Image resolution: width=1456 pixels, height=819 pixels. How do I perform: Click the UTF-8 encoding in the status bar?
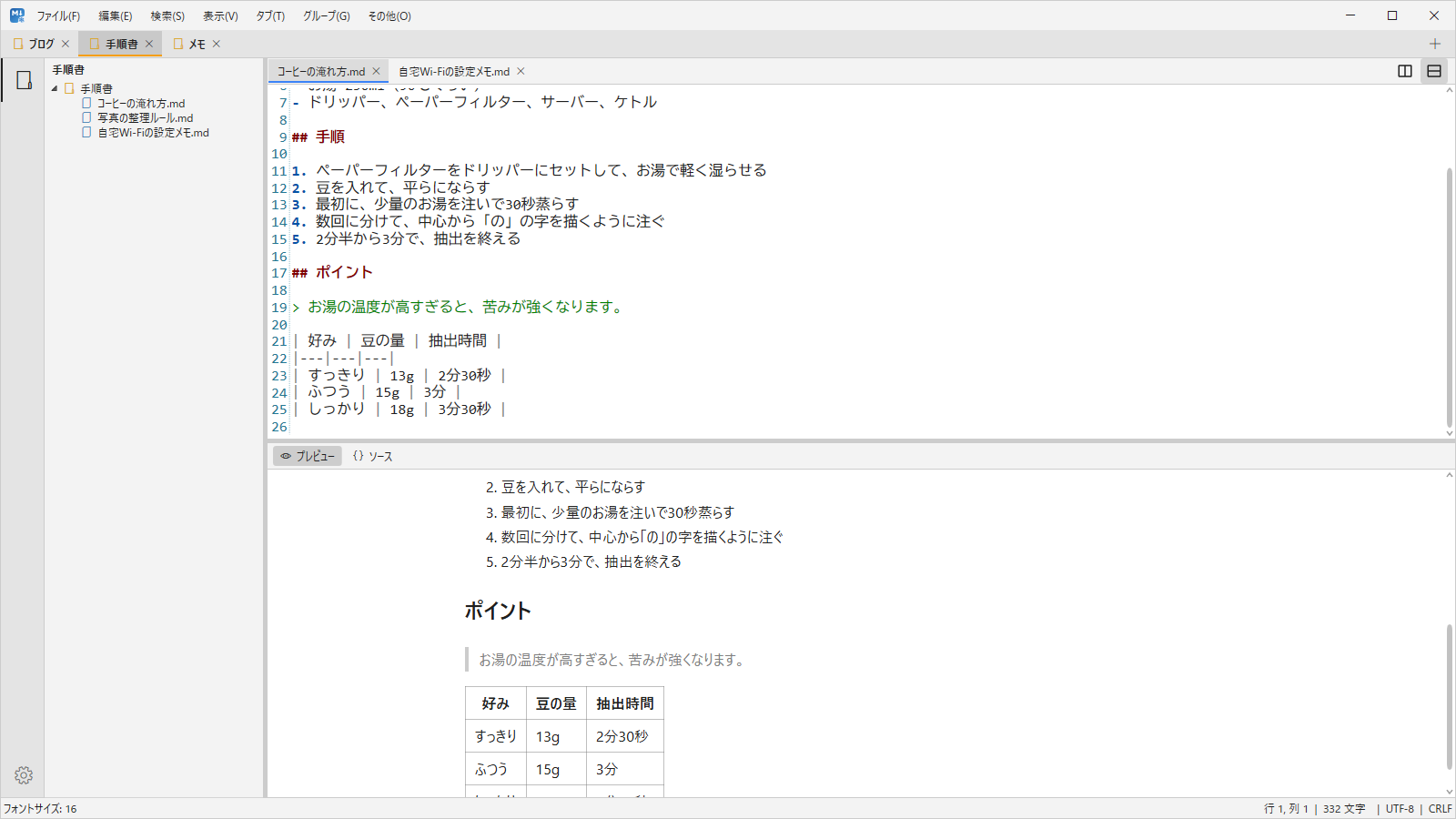(x=1400, y=809)
